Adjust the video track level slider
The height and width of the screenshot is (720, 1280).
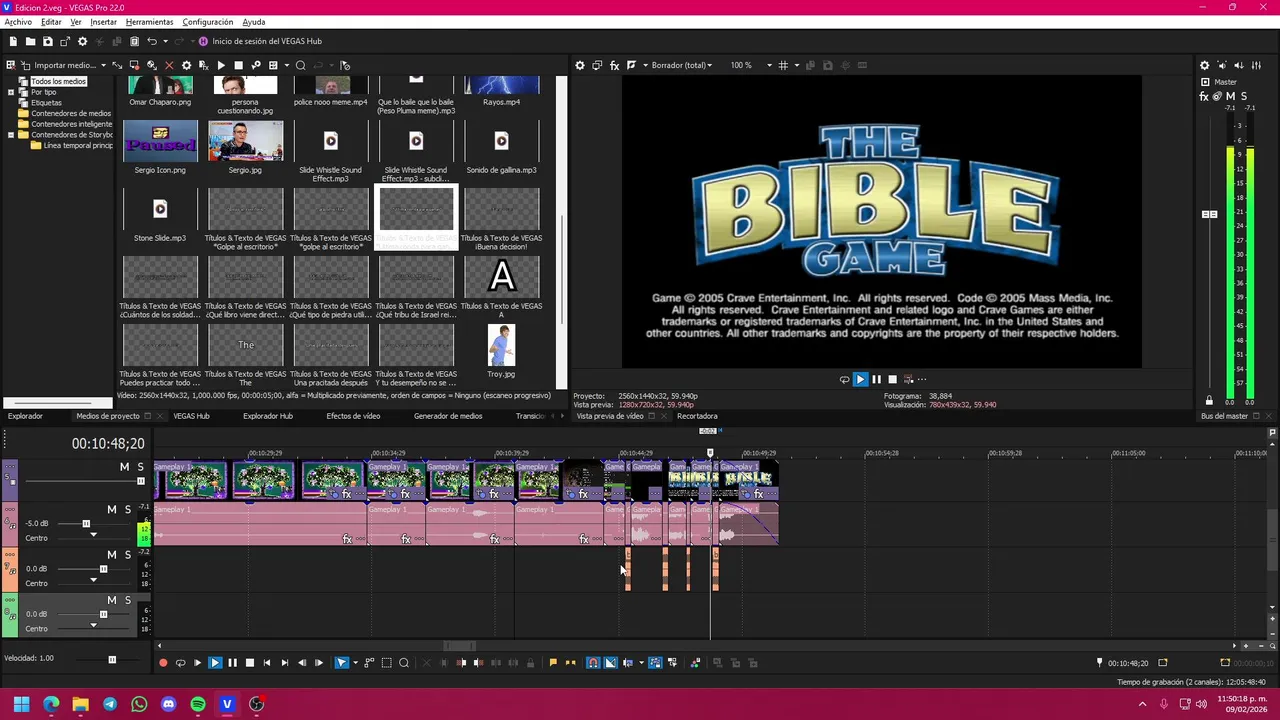pos(141,481)
